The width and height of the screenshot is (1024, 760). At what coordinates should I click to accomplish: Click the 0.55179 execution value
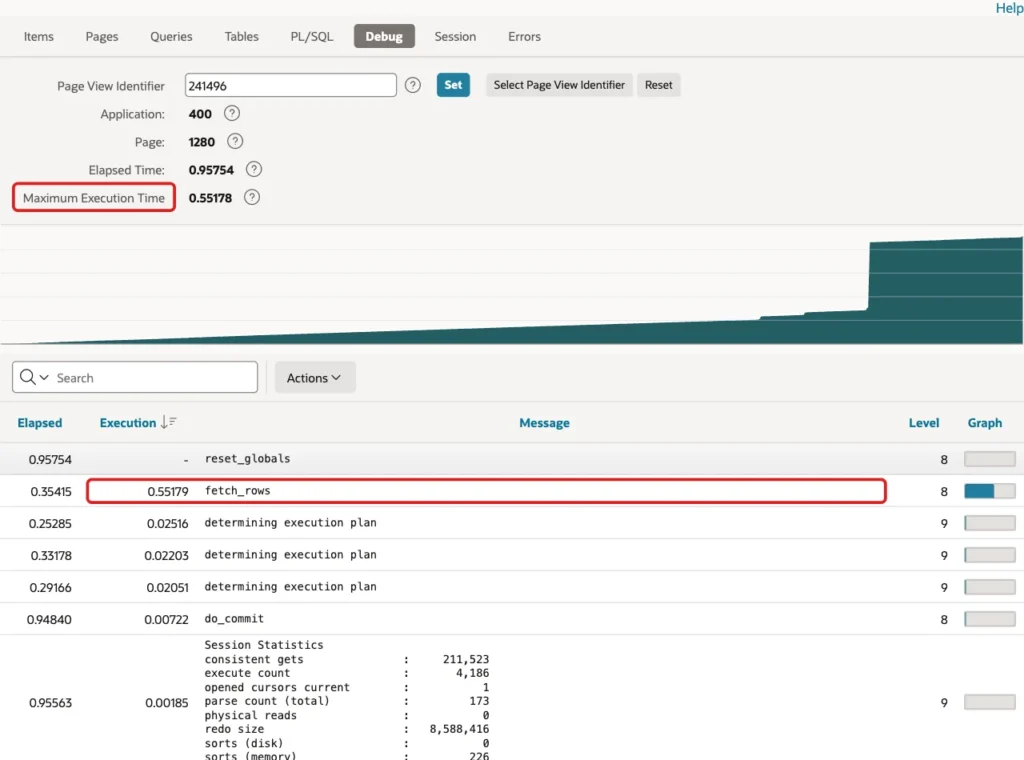(x=168, y=491)
